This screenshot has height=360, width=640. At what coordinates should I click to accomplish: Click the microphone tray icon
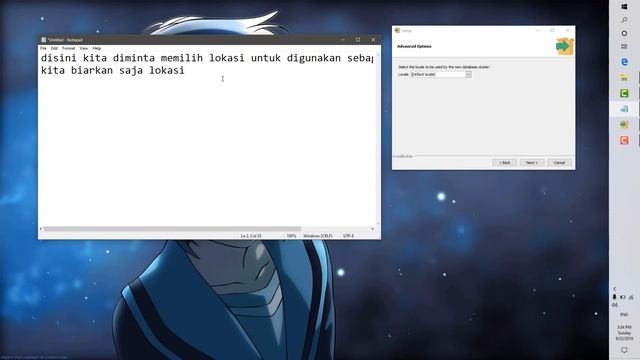tap(615, 297)
